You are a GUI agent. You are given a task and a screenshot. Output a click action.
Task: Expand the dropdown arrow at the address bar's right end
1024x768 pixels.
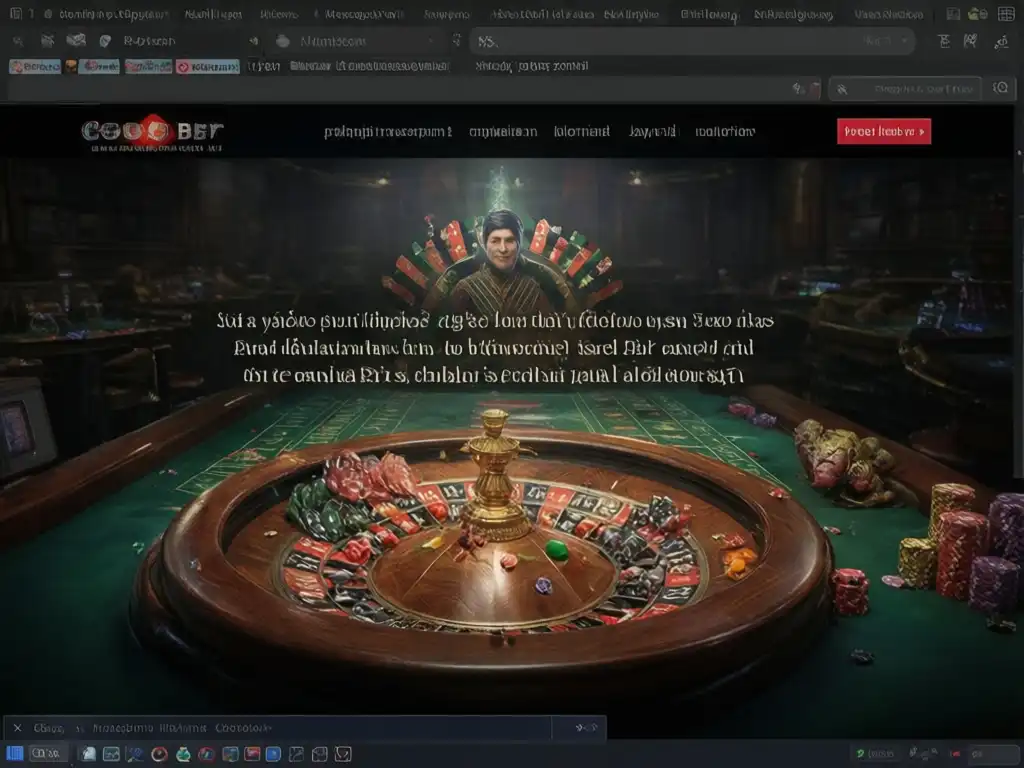coord(904,41)
